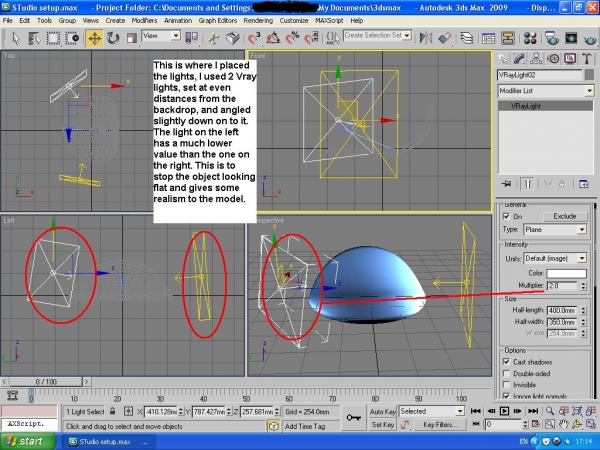The width and height of the screenshot is (600, 450).
Task: Click the Half-width spinner arrows
Action: pyautogui.click(x=583, y=322)
